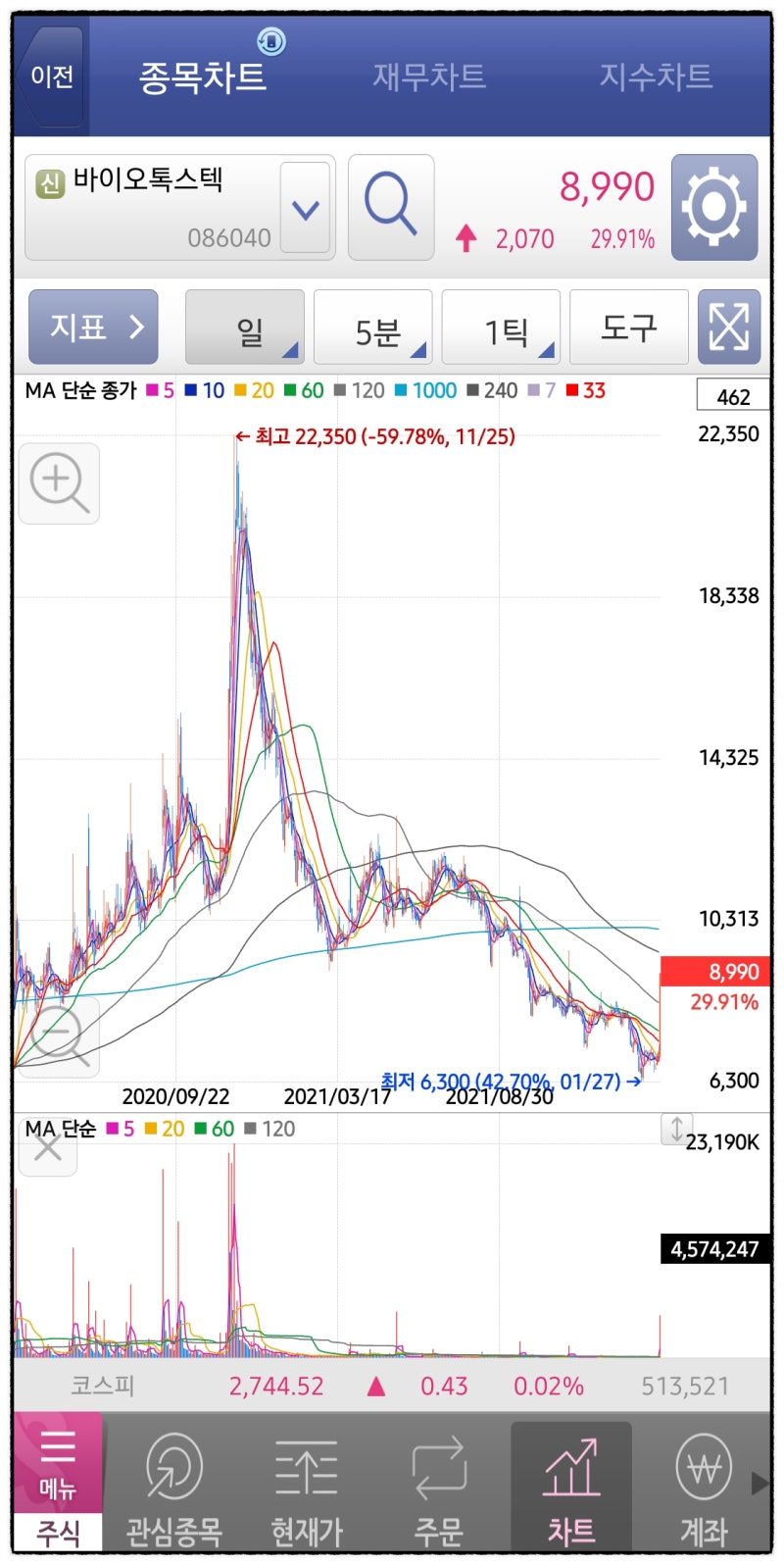Open the 메뉴 hamburger menu
Image resolution: width=784 pixels, height=1565 pixels.
(x=58, y=1464)
